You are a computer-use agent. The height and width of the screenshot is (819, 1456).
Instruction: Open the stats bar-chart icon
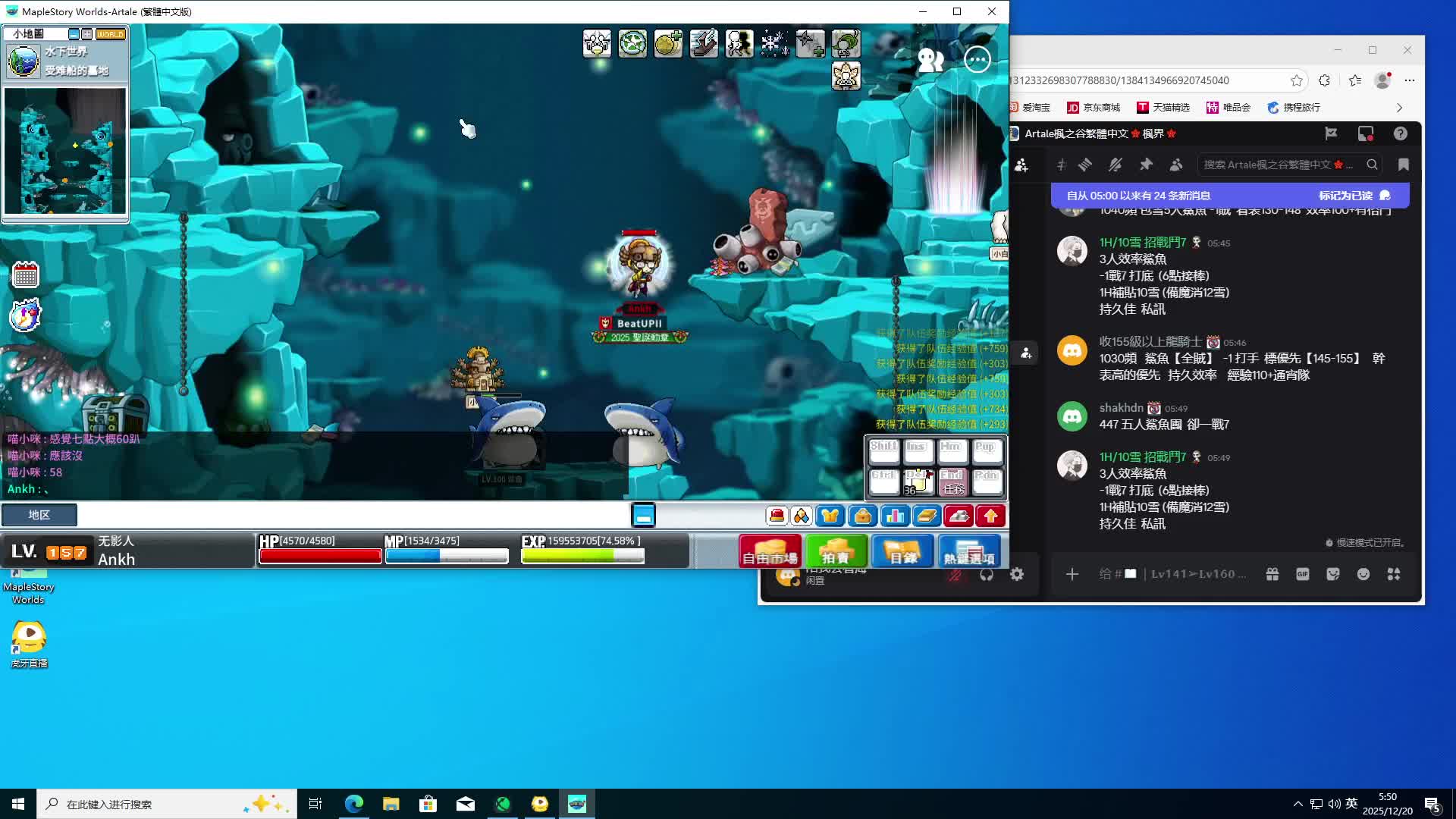coord(895,516)
